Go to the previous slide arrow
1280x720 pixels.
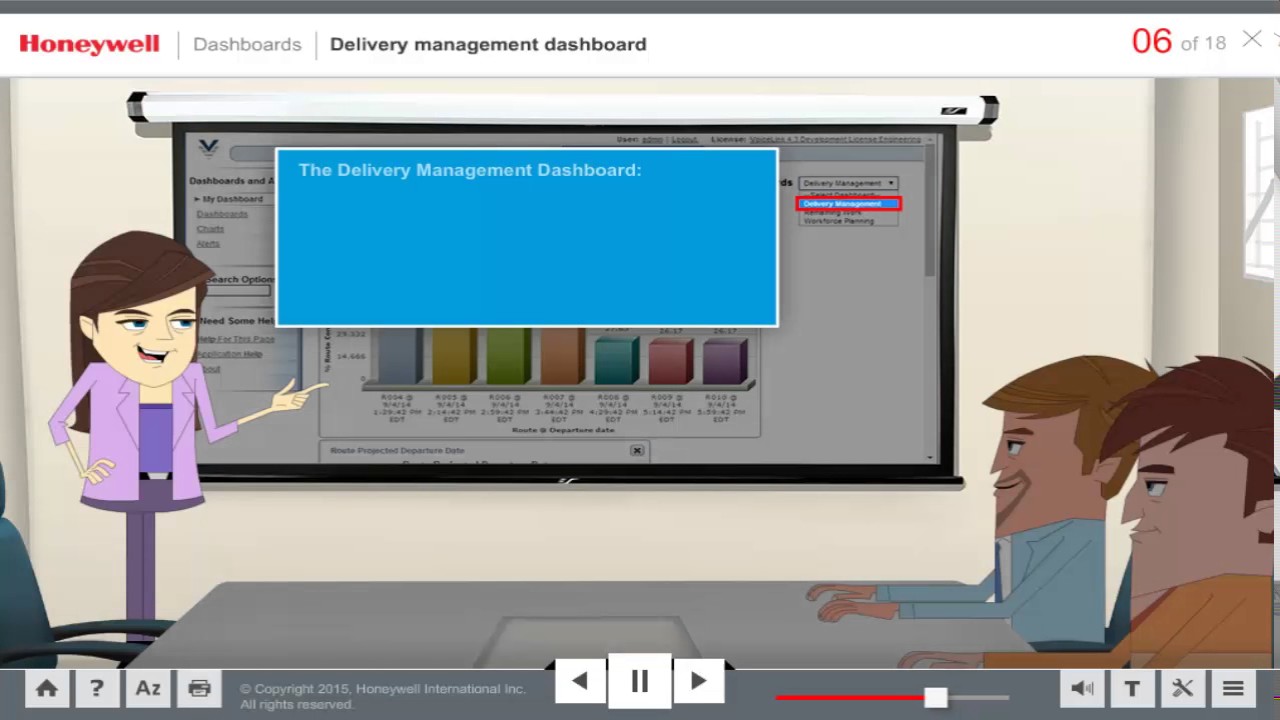580,682
